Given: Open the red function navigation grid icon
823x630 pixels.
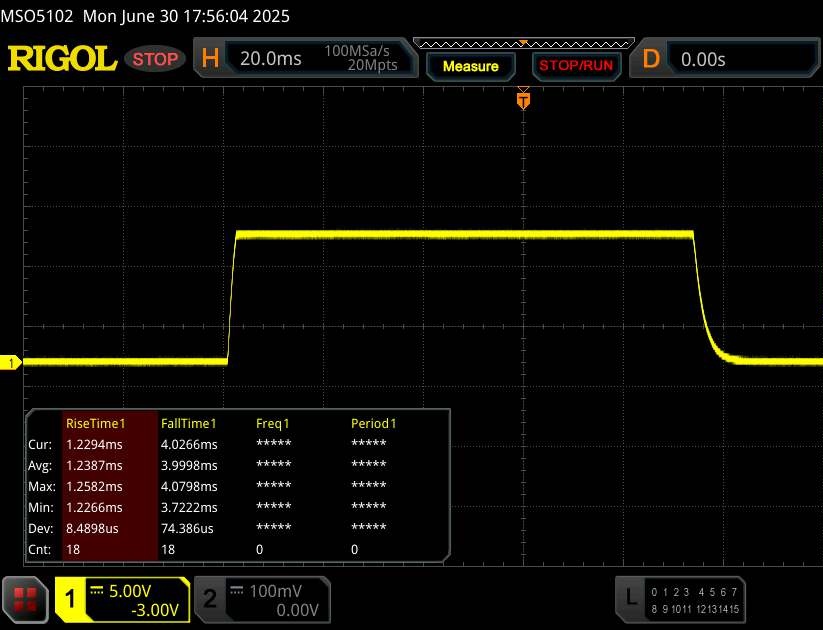Looking at the screenshot, I should point(25,600).
